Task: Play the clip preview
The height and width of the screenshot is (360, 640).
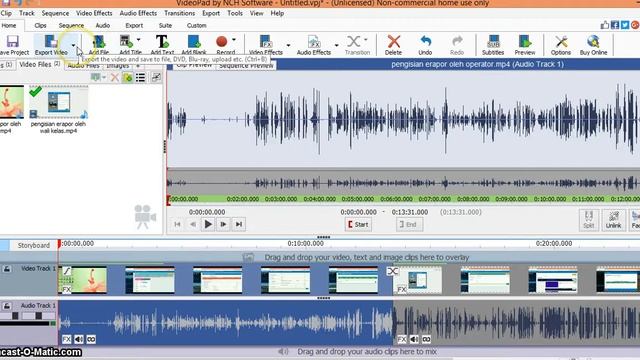Action: [208, 224]
